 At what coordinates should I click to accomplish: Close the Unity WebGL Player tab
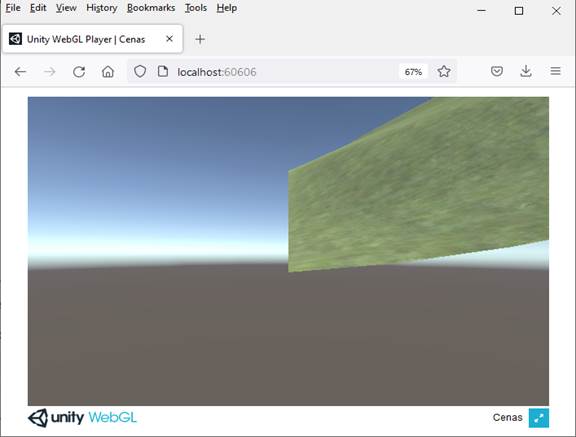169,39
